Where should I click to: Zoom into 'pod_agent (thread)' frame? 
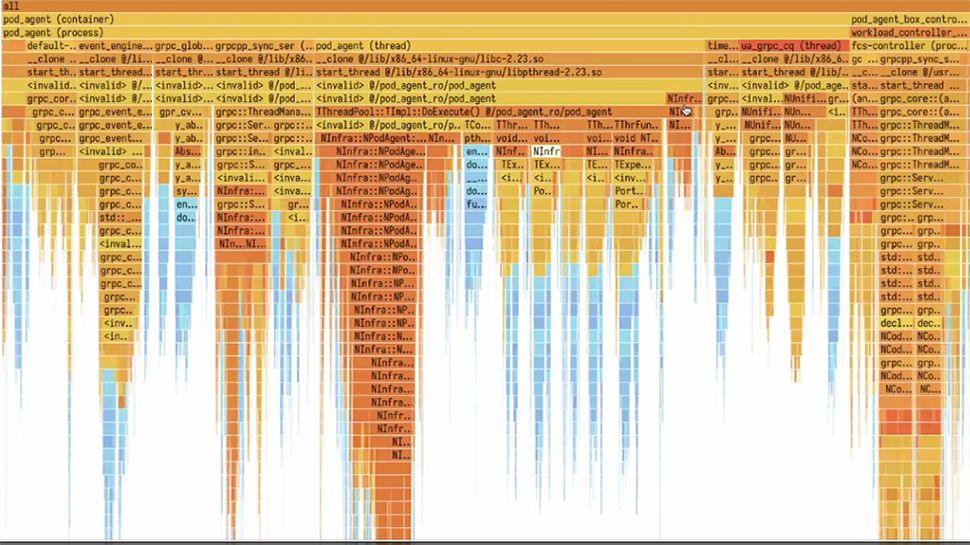click(x=510, y=46)
